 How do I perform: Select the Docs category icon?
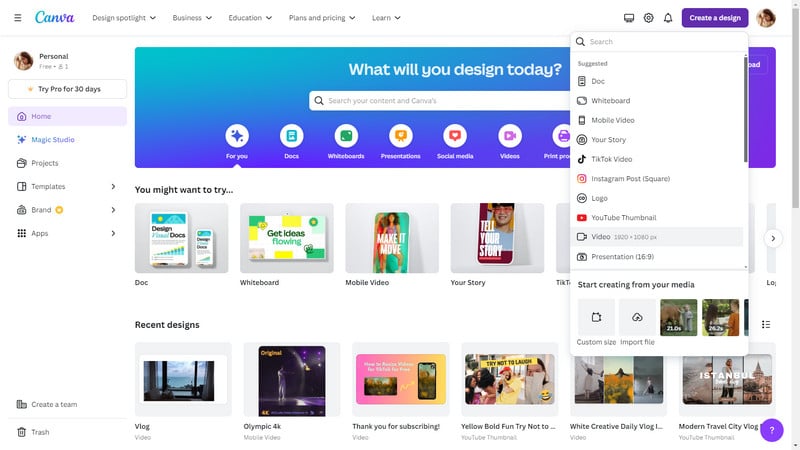(291, 136)
